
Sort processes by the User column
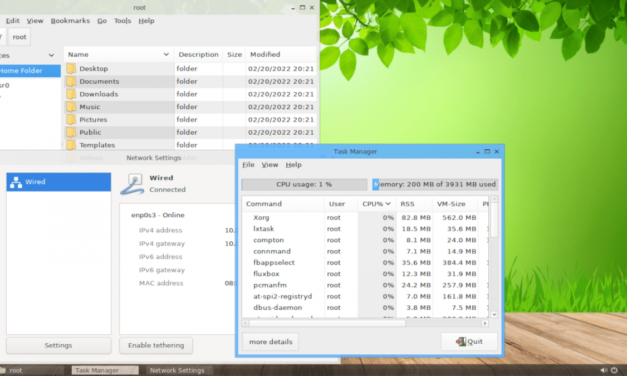click(341, 204)
